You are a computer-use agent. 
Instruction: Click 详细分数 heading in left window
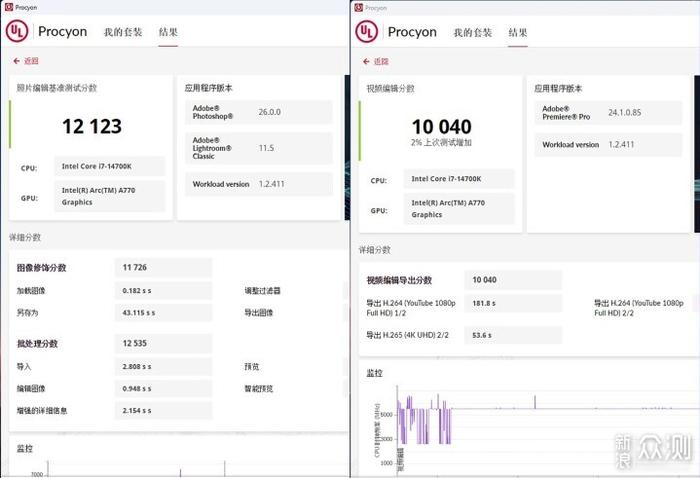click(25, 237)
